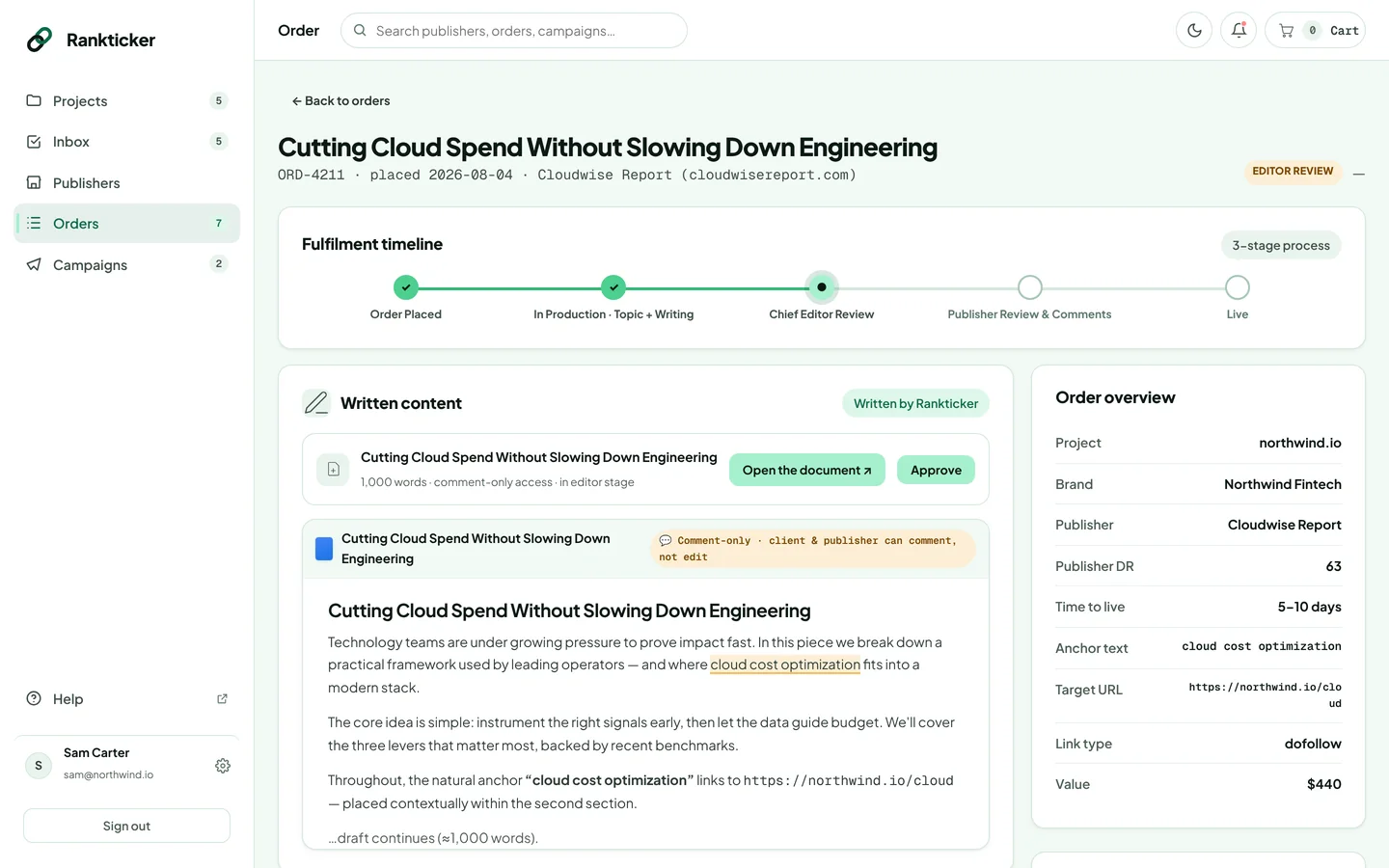Click the Written content pencil icon
This screenshot has height=868, width=1389.
tap(316, 403)
